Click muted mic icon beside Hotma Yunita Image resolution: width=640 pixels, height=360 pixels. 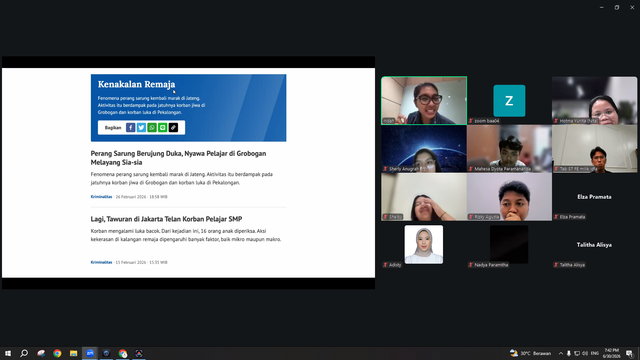[556, 121]
